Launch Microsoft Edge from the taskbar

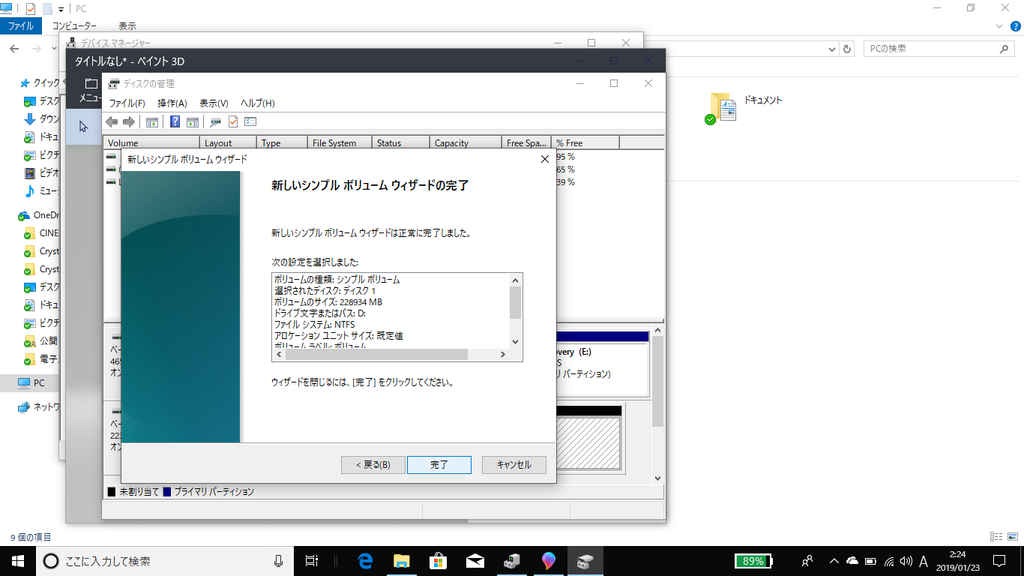coord(365,561)
